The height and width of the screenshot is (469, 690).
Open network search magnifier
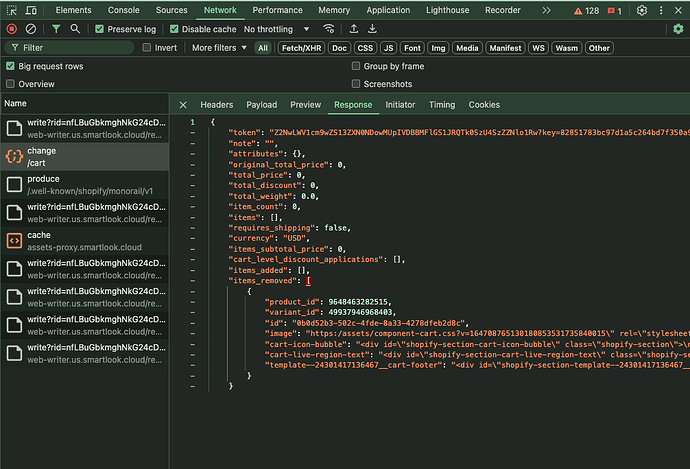coord(76,29)
